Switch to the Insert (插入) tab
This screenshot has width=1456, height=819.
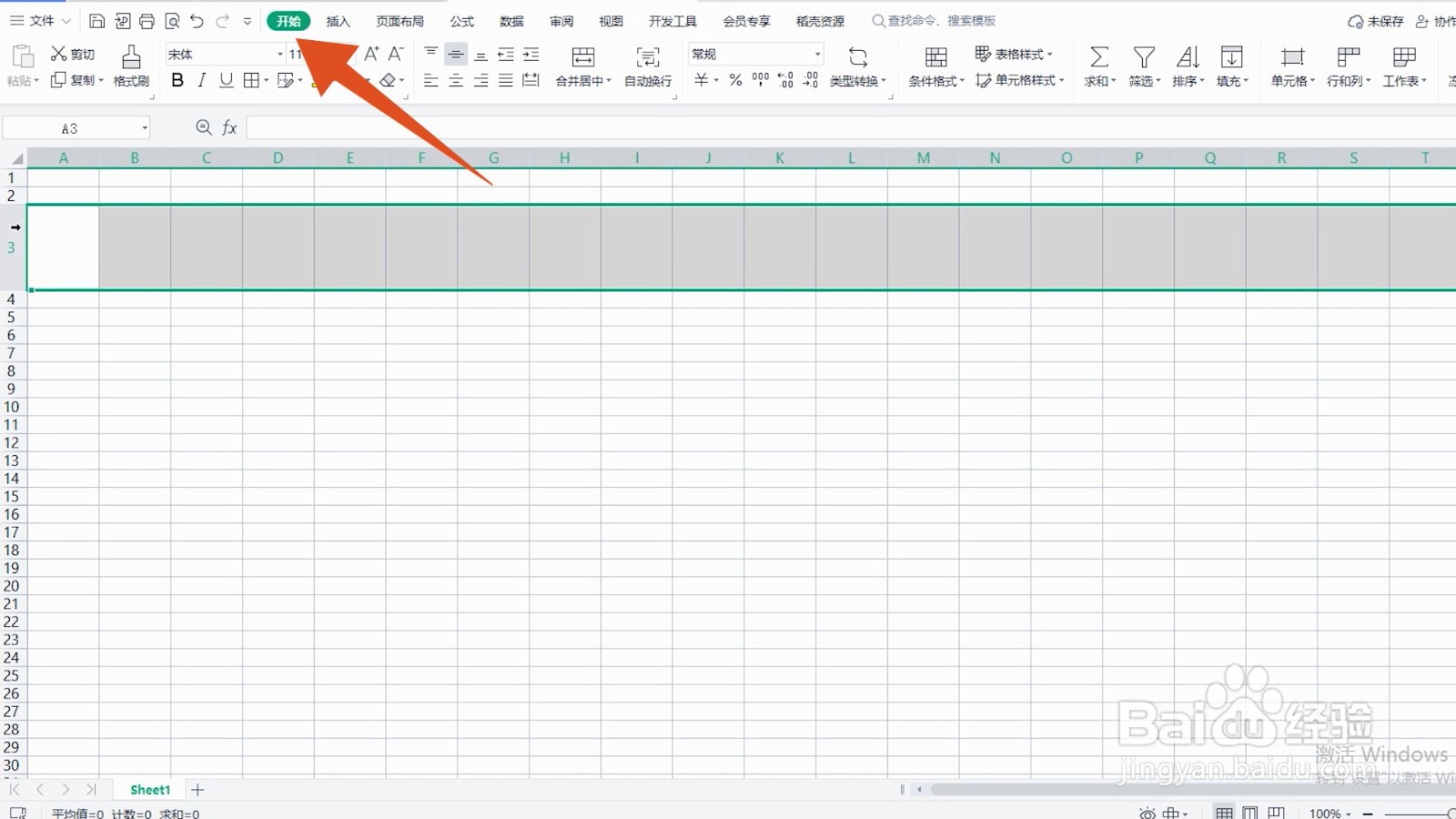338,21
